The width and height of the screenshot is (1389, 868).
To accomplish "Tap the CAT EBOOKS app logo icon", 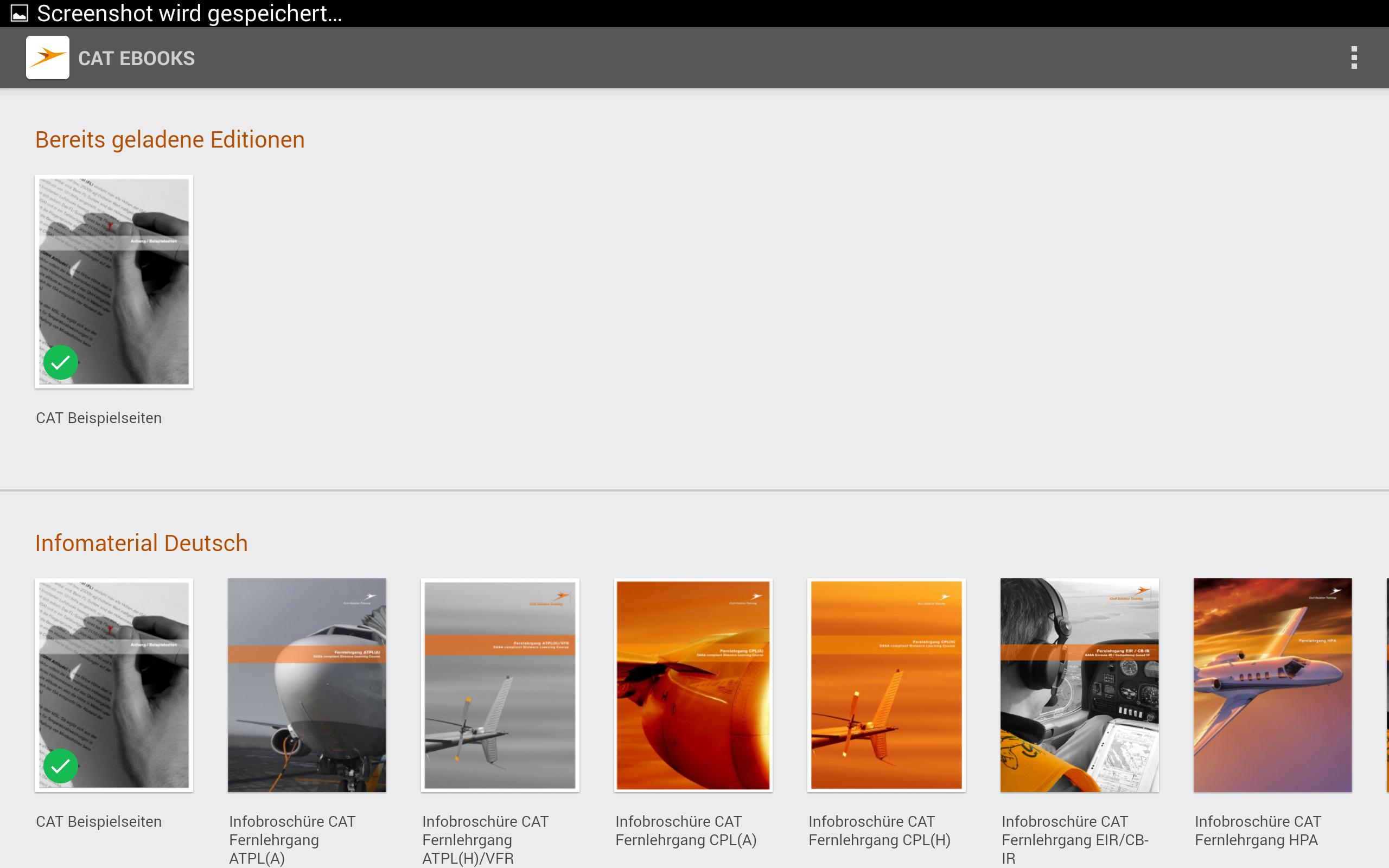I will (48, 58).
